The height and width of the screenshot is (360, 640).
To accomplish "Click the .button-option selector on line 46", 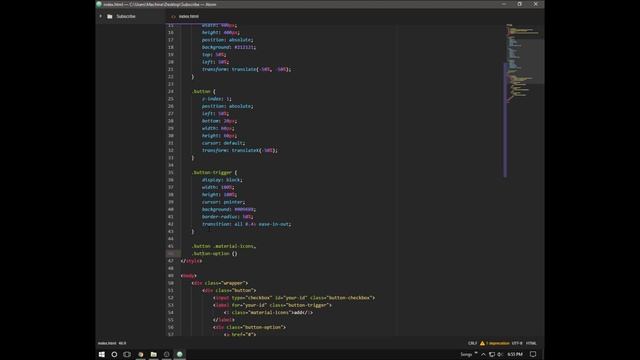I will pyautogui.click(x=211, y=253).
